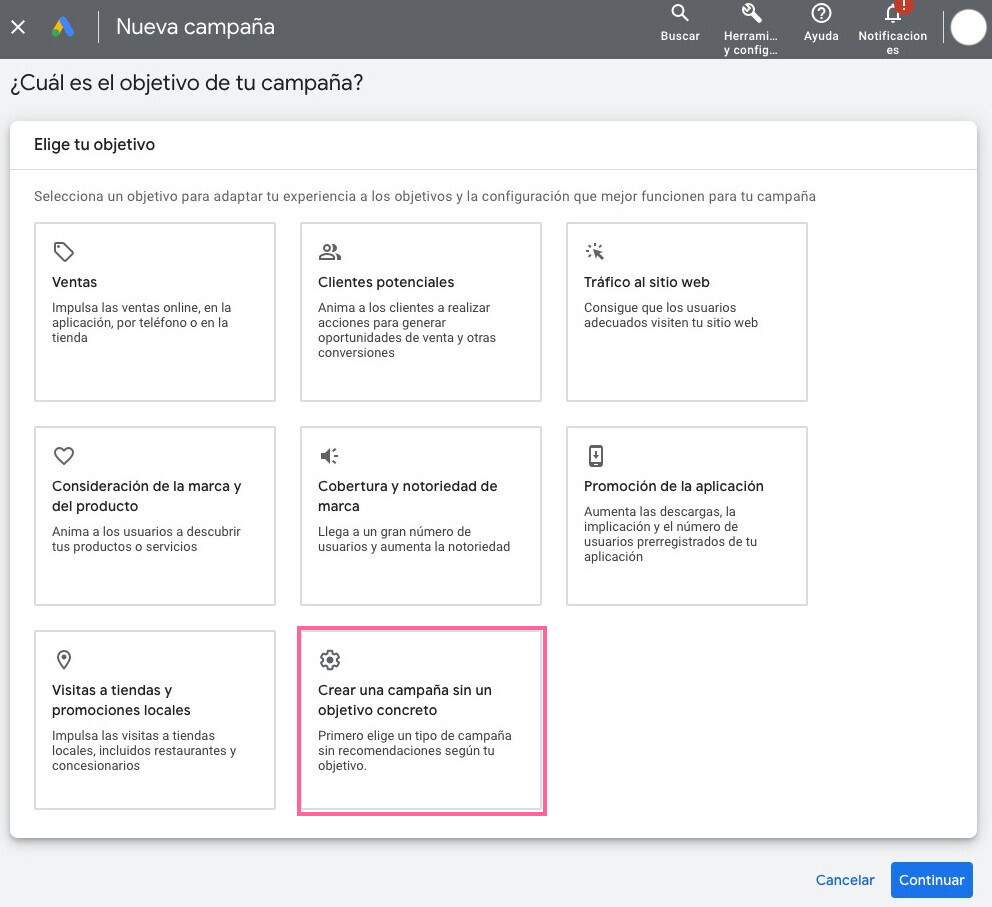Screen dimensions: 992x907
Task: Click the megaphone icon on Cobertura y notoriedad
Action: [330, 455]
